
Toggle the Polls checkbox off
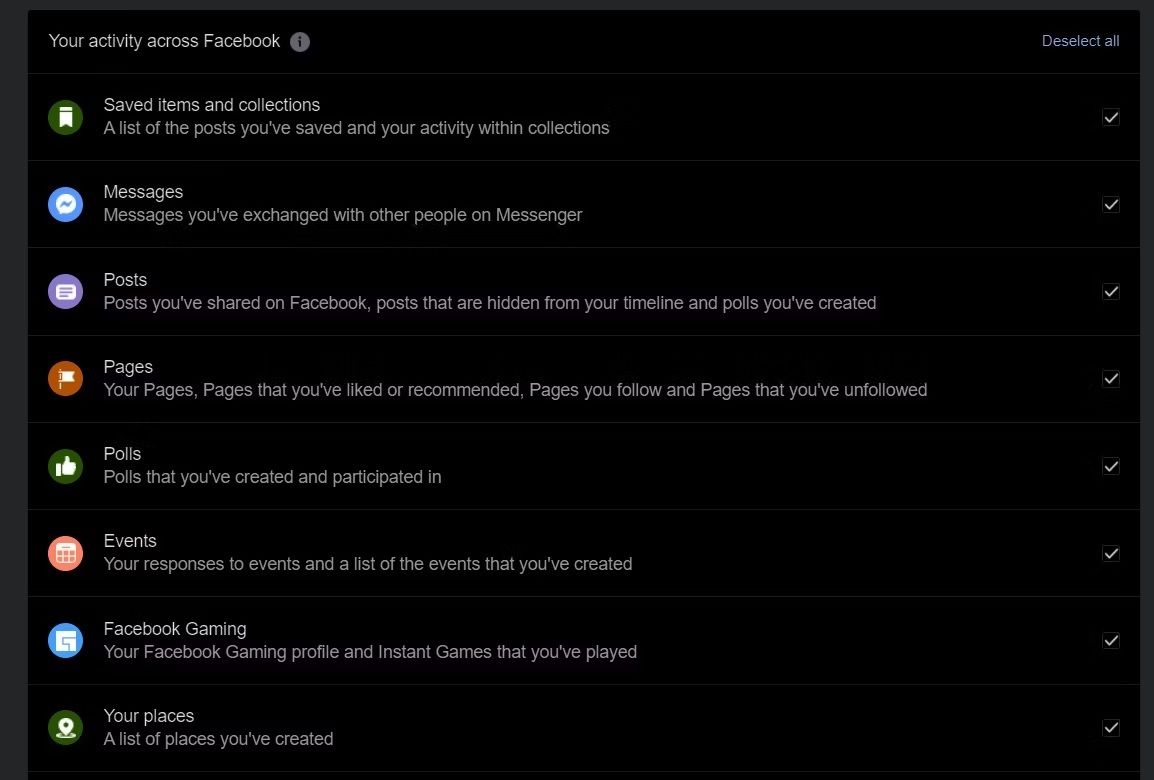1111,466
